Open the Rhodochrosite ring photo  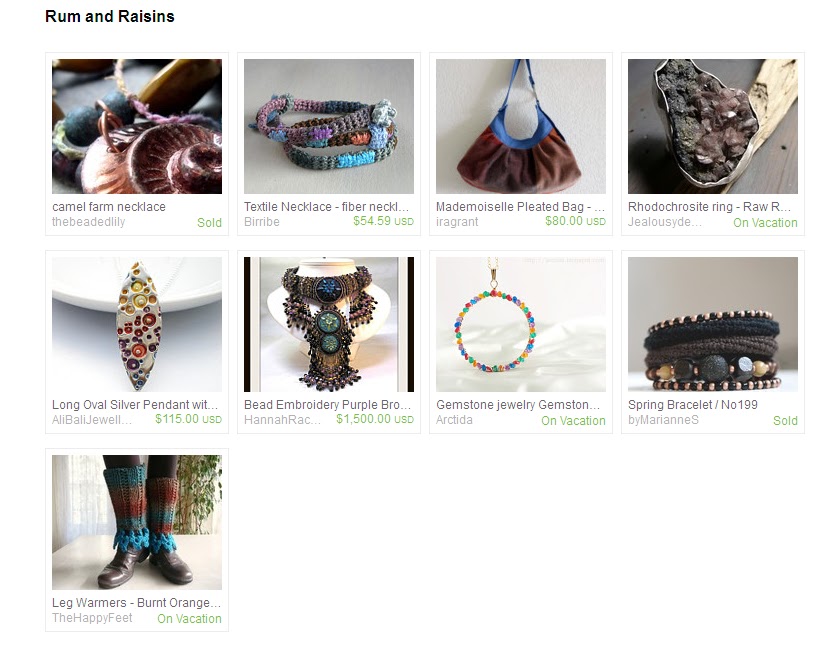pos(712,126)
